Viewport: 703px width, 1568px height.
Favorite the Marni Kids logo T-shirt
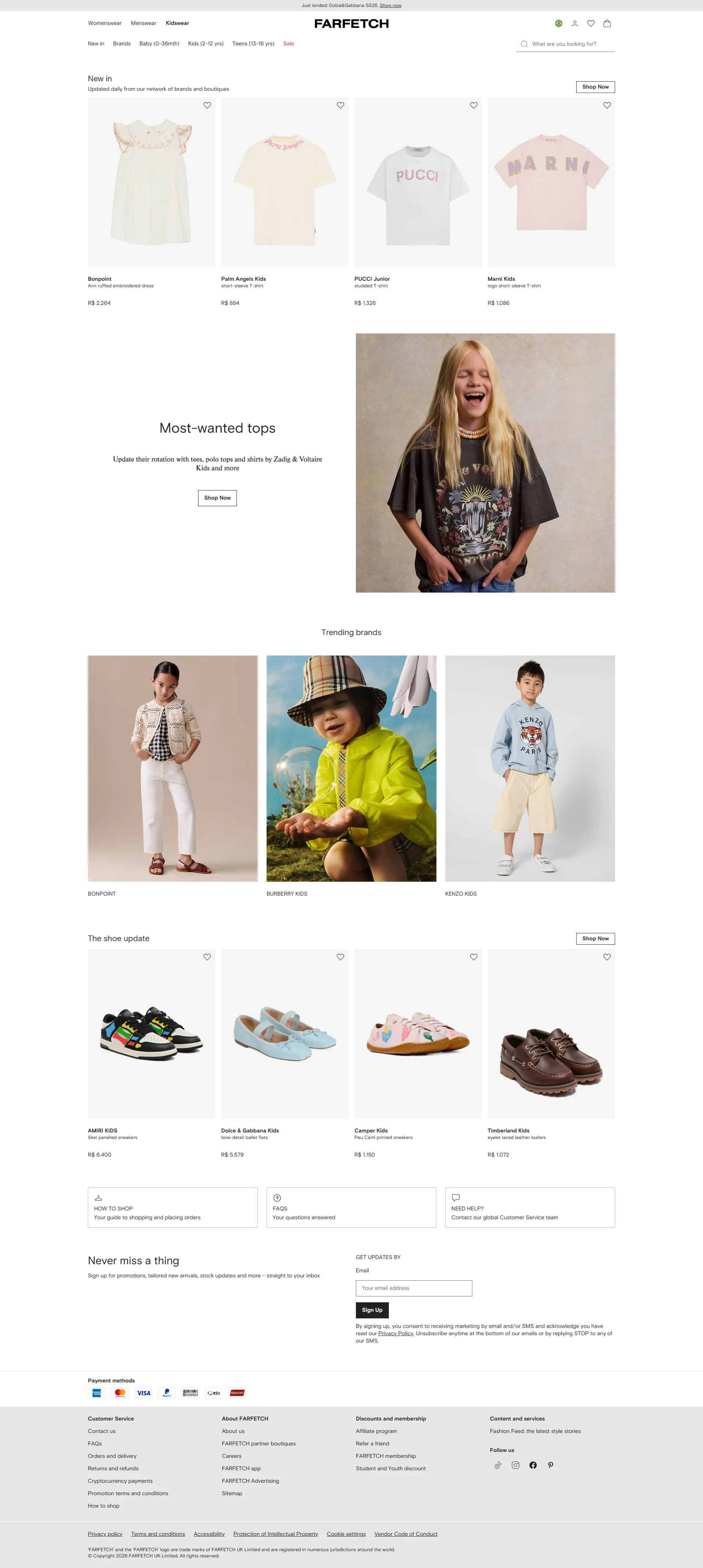pos(607,105)
